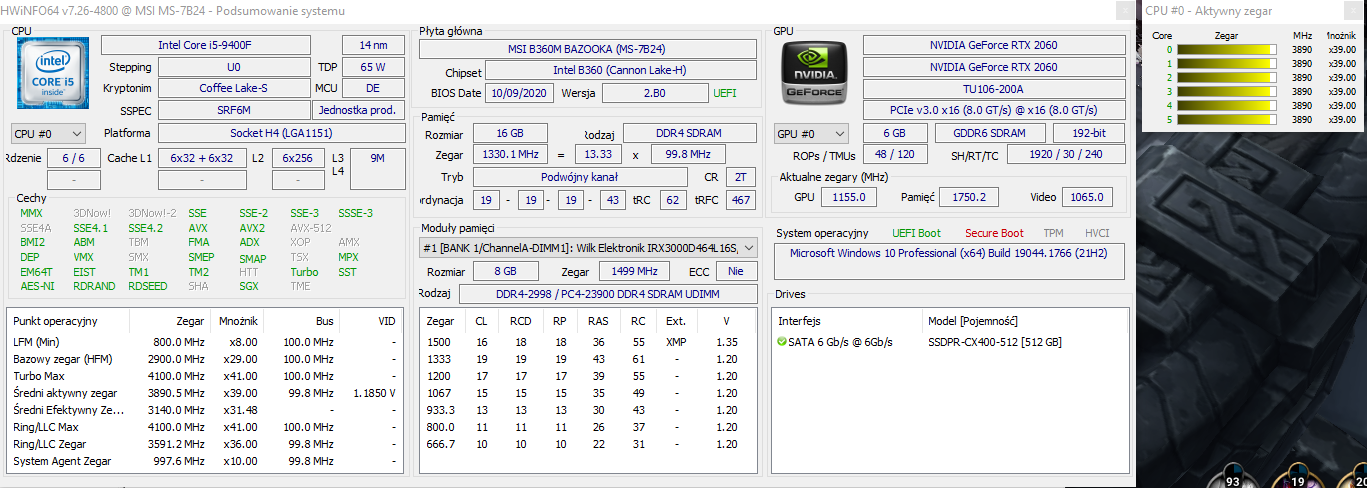Image resolution: width=1367 pixels, height=488 pixels.
Task: Click the Podwójny kanał memory mode field
Action: [581, 177]
